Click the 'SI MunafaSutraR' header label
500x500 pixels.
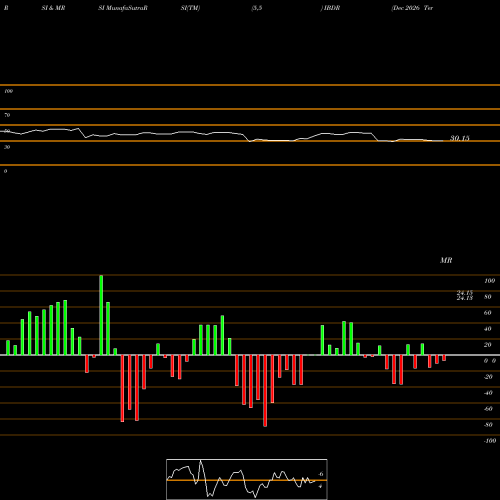coord(123,8)
